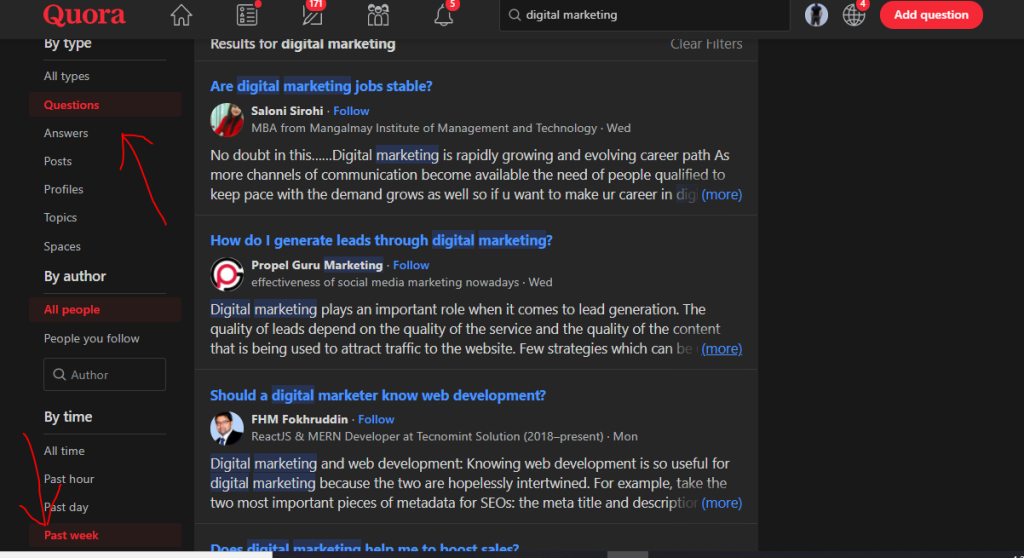Screen dimensions: 1024x558
Task: Follow FHM Fokhruddin
Action: [376, 419]
